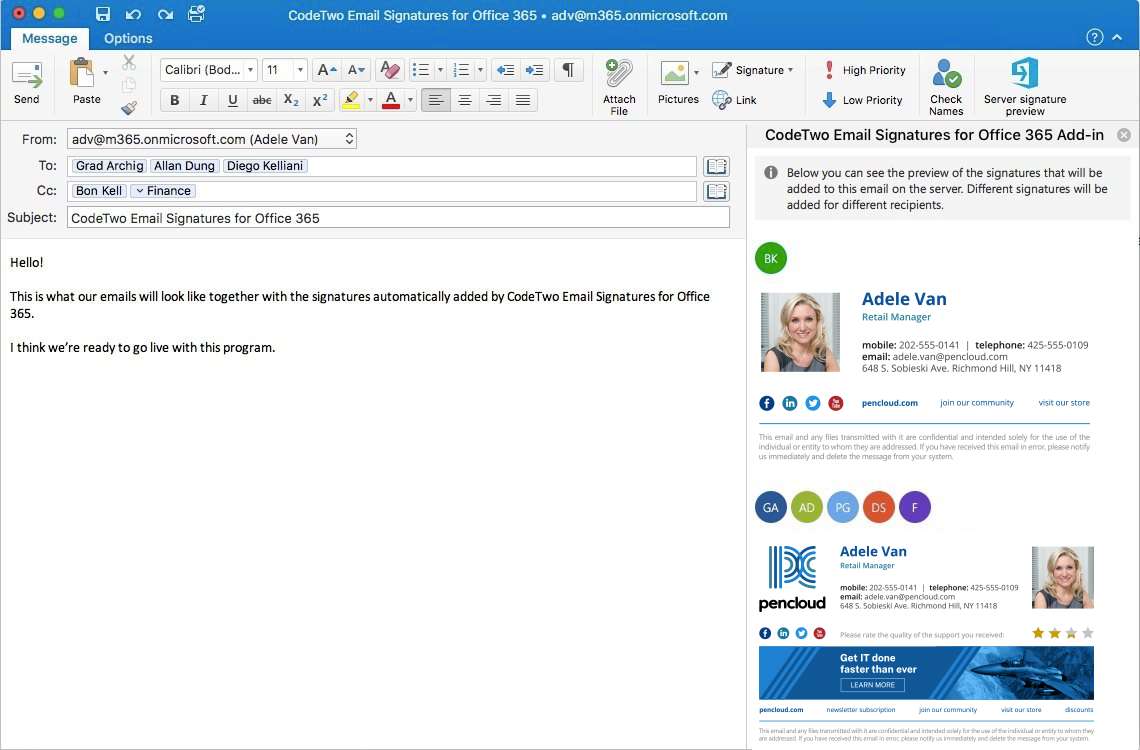Open the font size 11 dropdown
Screen dimensions: 1140x750
pyautogui.click(x=300, y=70)
